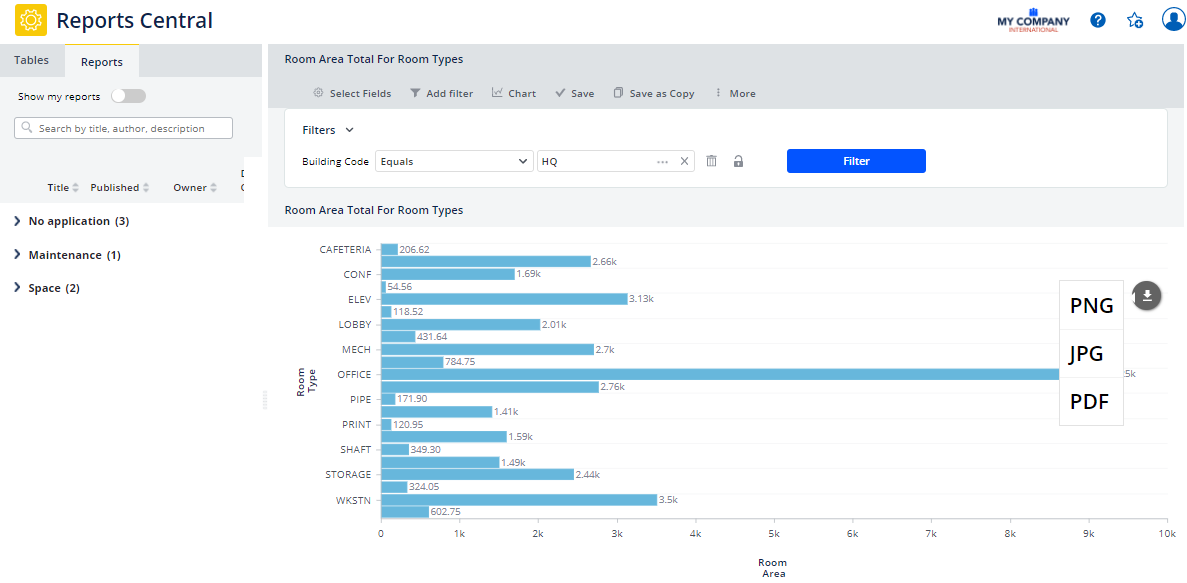This screenshot has height=583, width=1187.
Task: Click the OFFICE longest bar
Action: point(720,374)
